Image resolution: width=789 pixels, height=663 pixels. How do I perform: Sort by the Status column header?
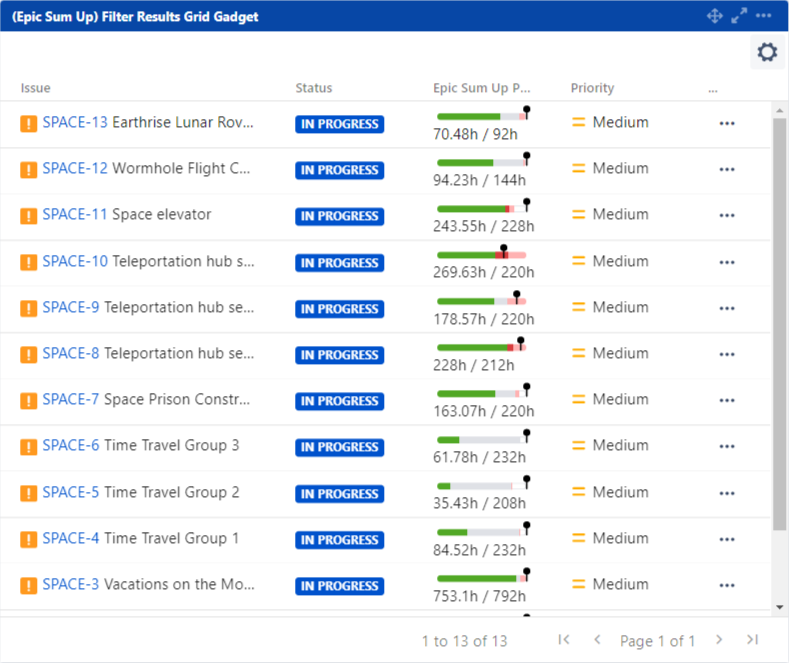[314, 88]
